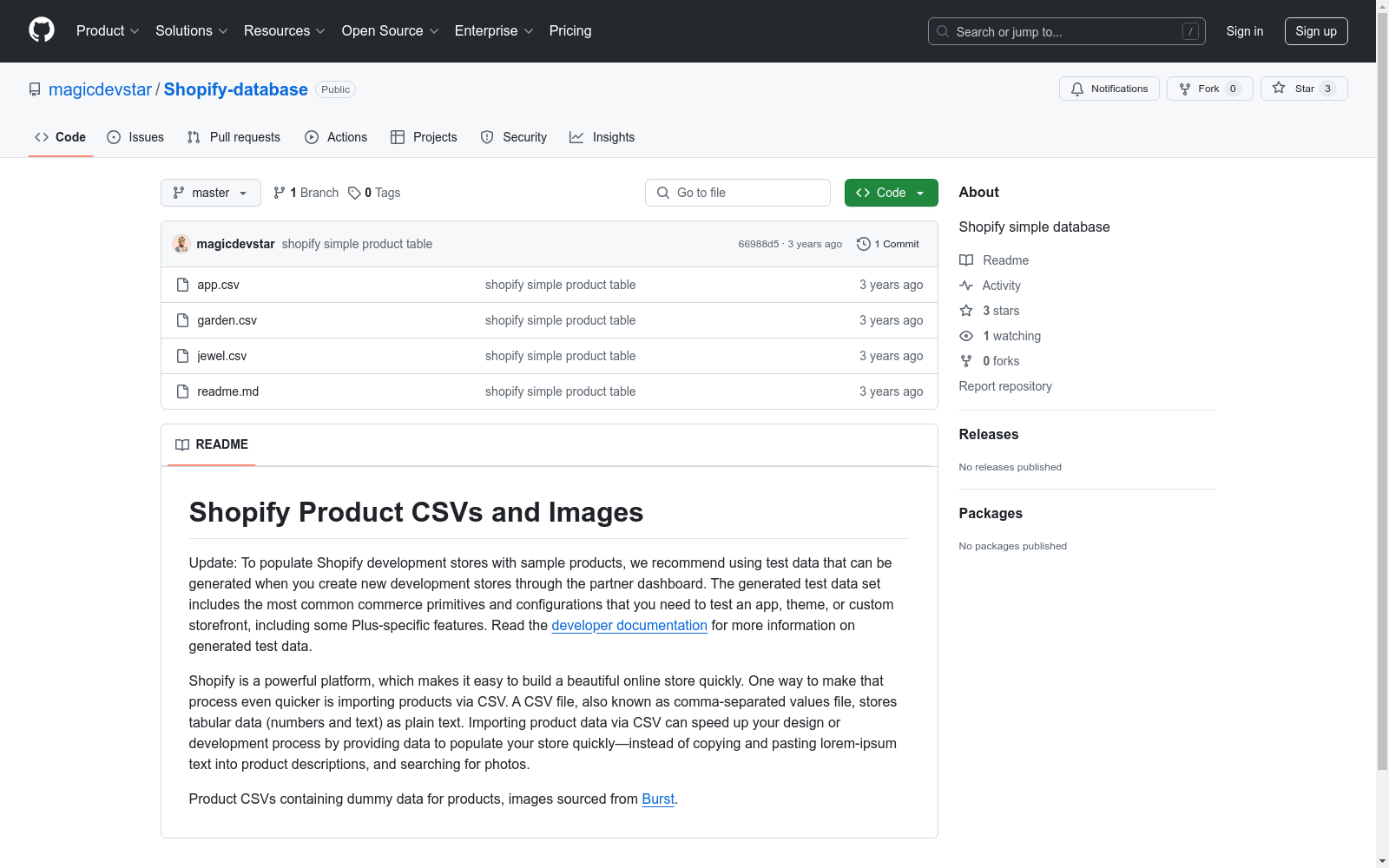Click the 0 Tags link
This screenshot has height=868, width=1389.
tap(374, 193)
